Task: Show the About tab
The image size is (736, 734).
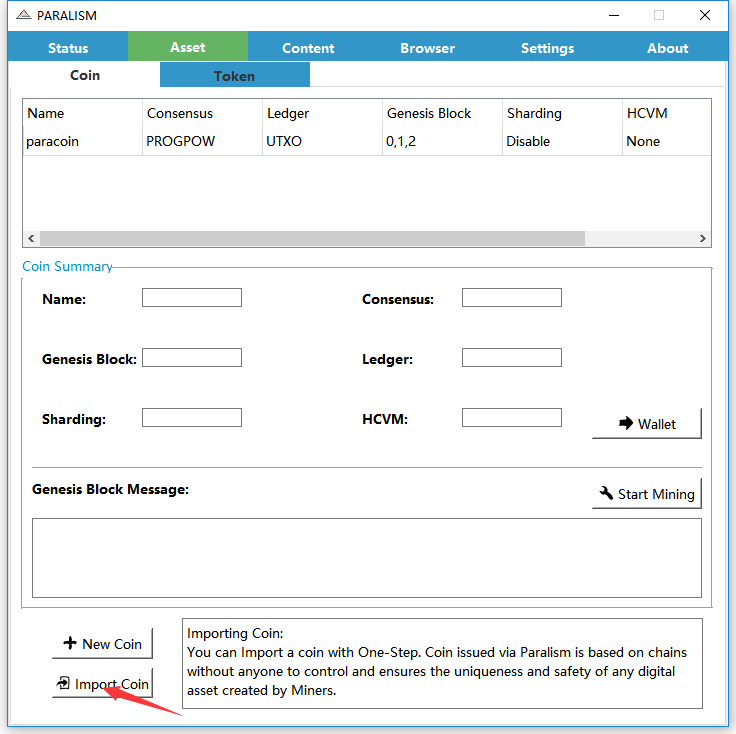Action: tap(667, 48)
